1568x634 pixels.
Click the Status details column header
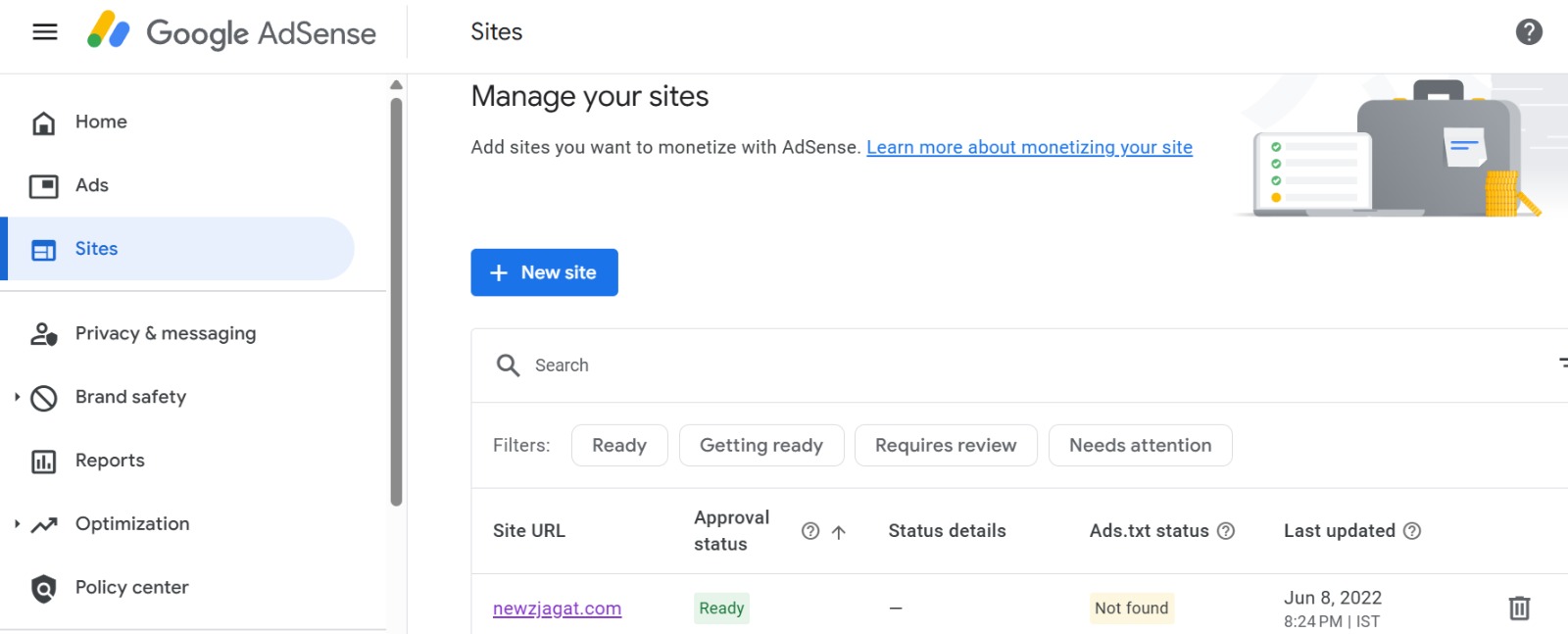click(947, 531)
